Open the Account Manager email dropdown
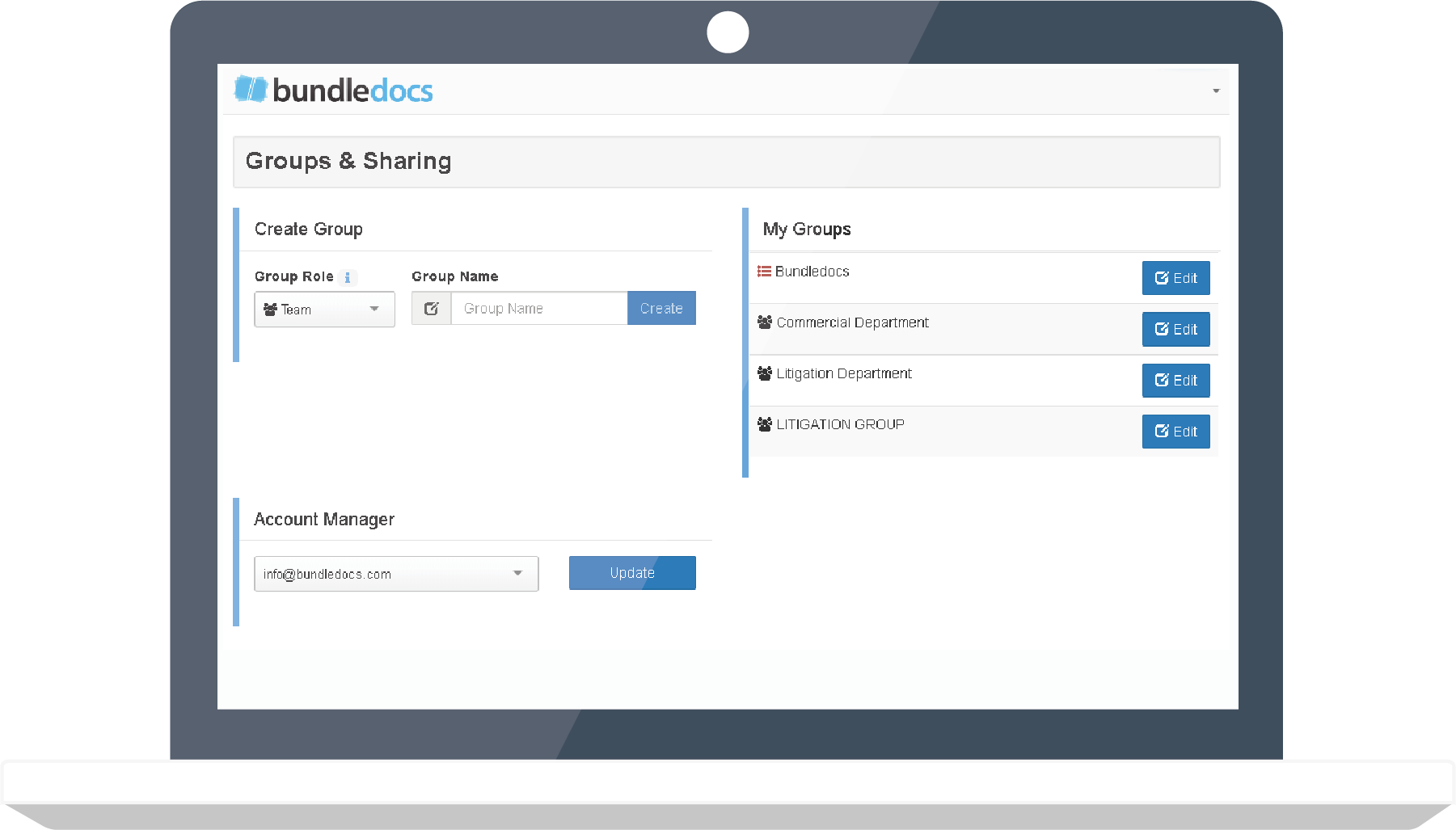Screen dimensions: 1456x830 tap(396, 574)
